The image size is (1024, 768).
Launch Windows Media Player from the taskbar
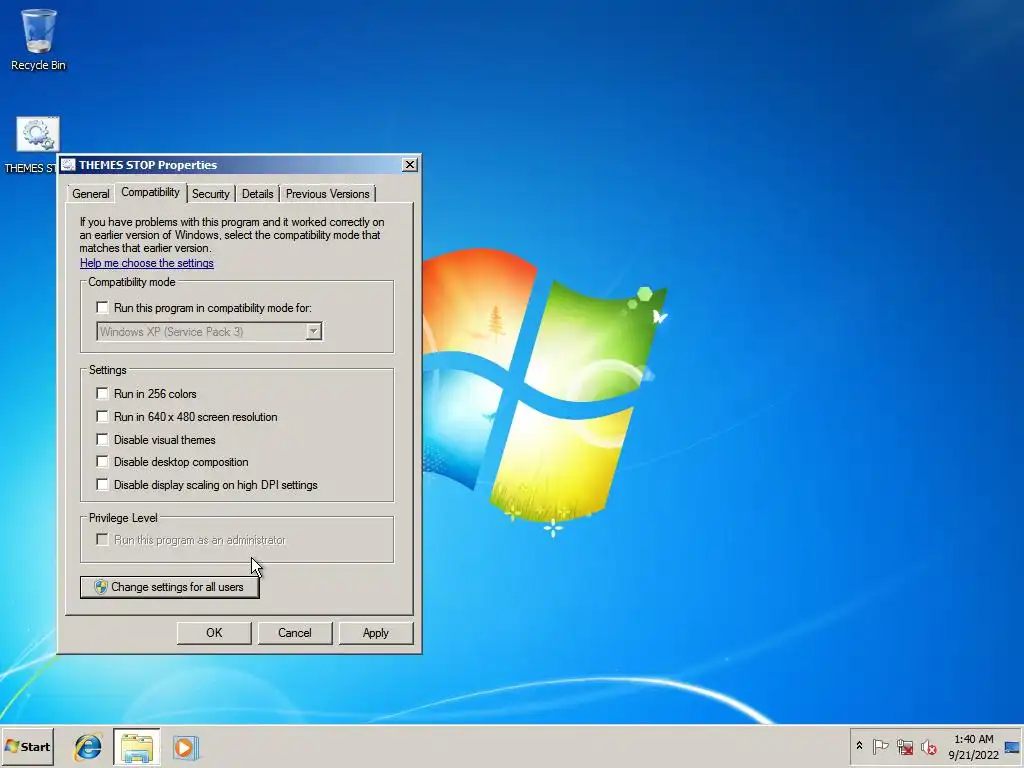coord(185,747)
